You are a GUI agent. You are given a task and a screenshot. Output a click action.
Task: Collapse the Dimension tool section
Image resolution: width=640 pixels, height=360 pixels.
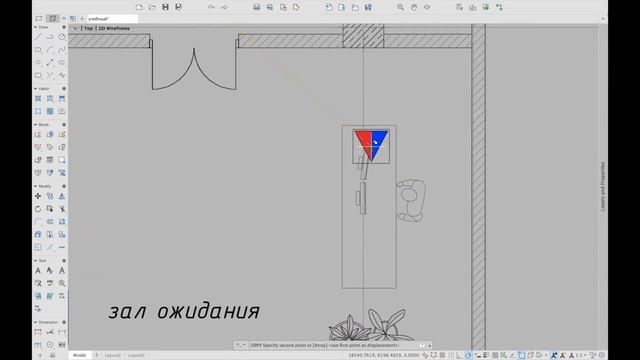(36, 322)
